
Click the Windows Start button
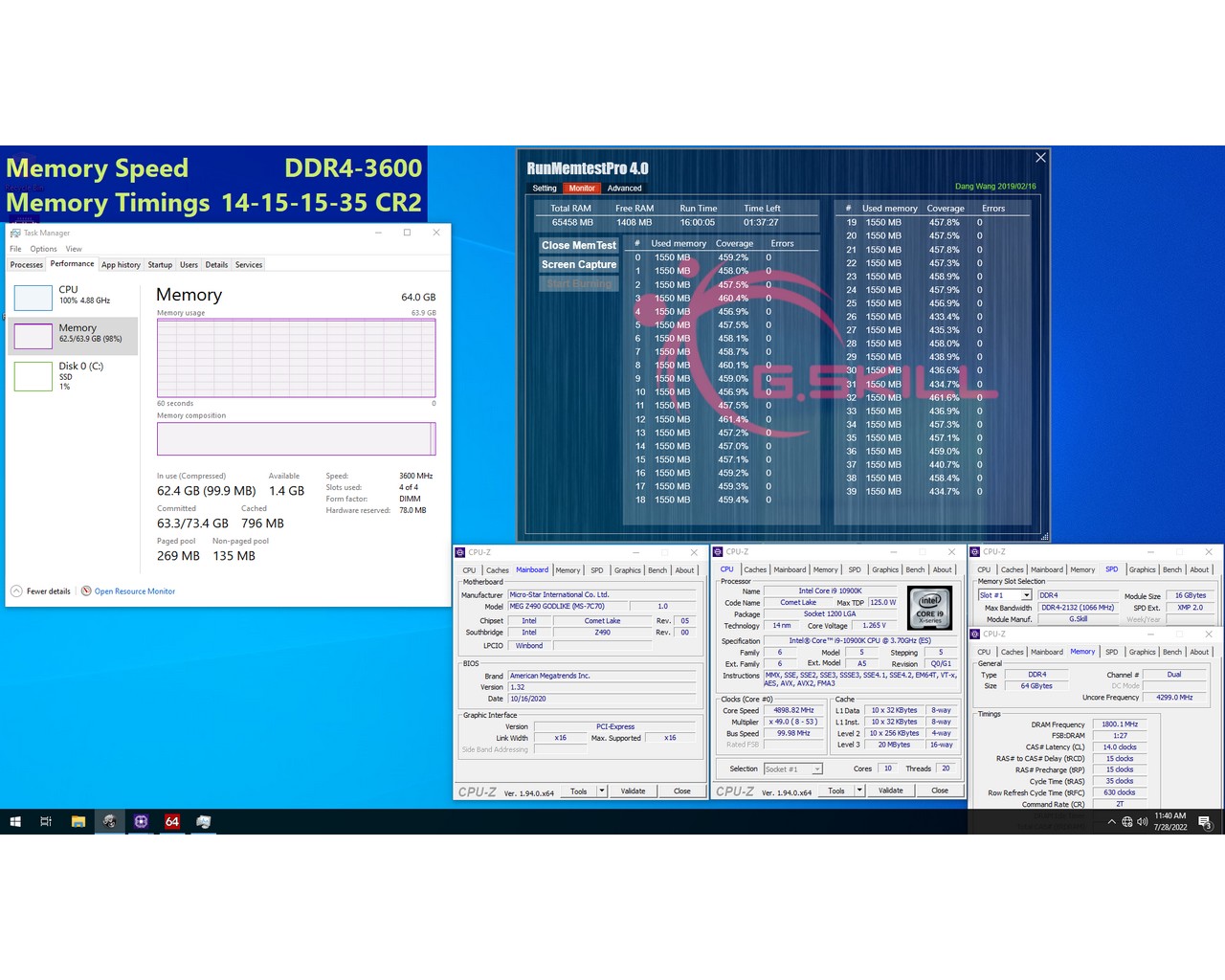click(x=15, y=821)
